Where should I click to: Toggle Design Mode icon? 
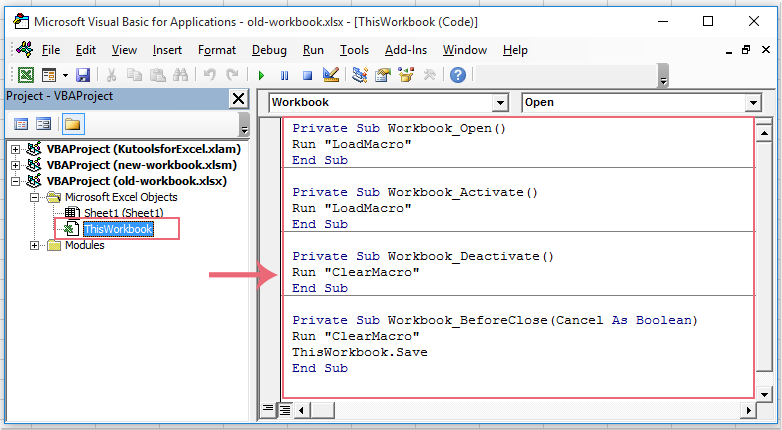(x=331, y=75)
